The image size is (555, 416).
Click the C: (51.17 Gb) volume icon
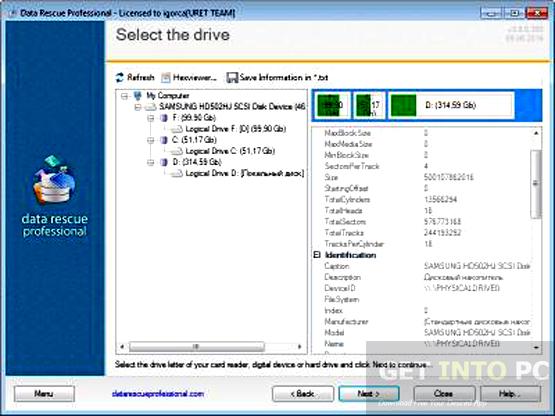tap(164, 140)
